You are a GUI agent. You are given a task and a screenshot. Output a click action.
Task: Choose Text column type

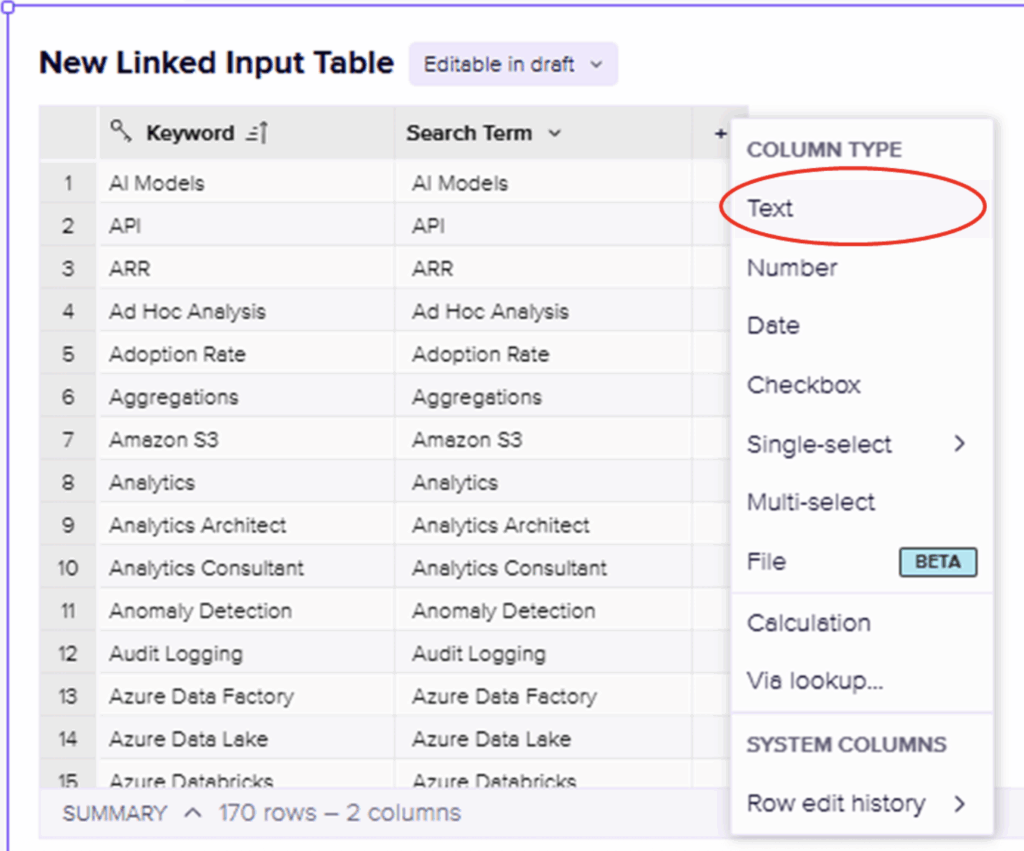pos(770,208)
